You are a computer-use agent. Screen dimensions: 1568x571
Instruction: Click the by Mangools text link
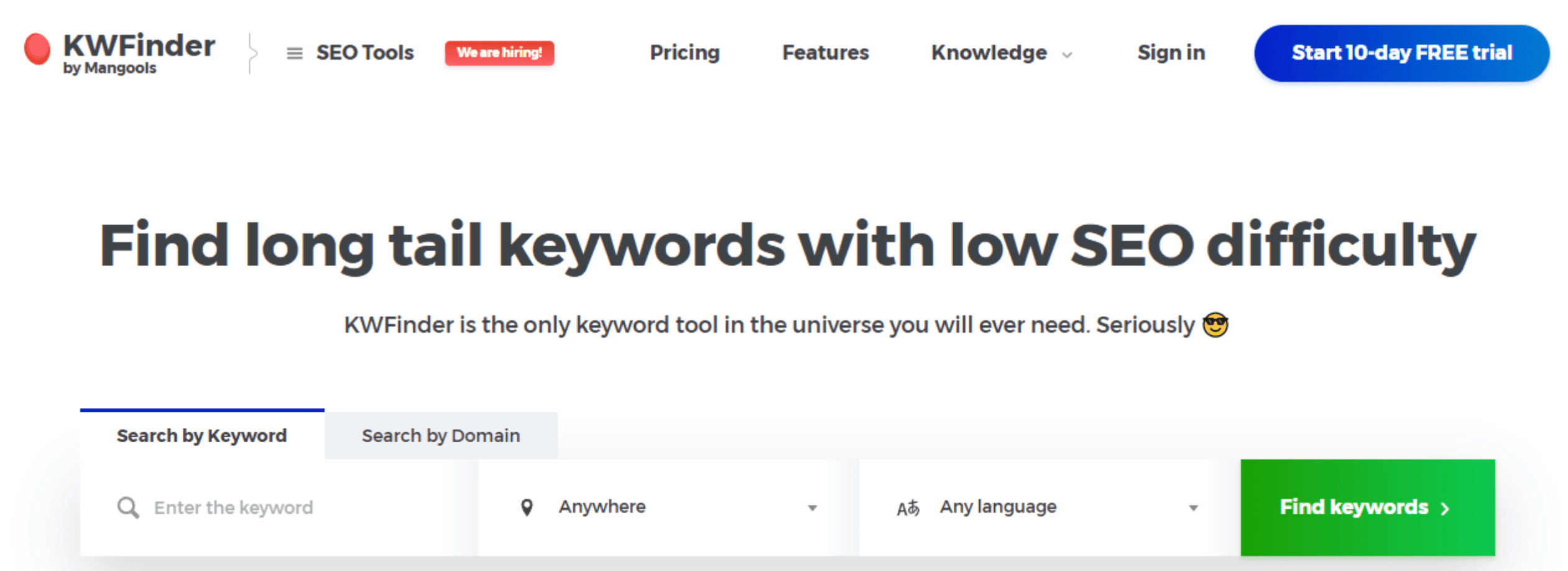(109, 68)
